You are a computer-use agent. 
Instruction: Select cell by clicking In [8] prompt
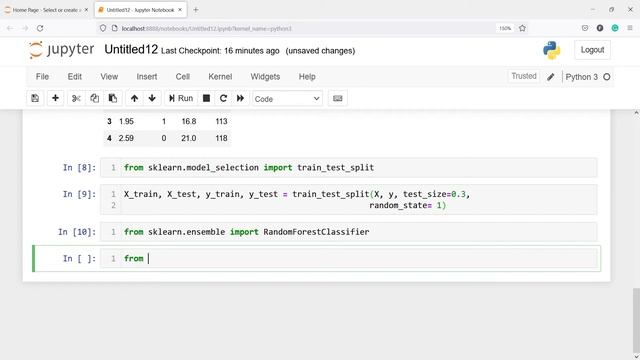(79, 168)
